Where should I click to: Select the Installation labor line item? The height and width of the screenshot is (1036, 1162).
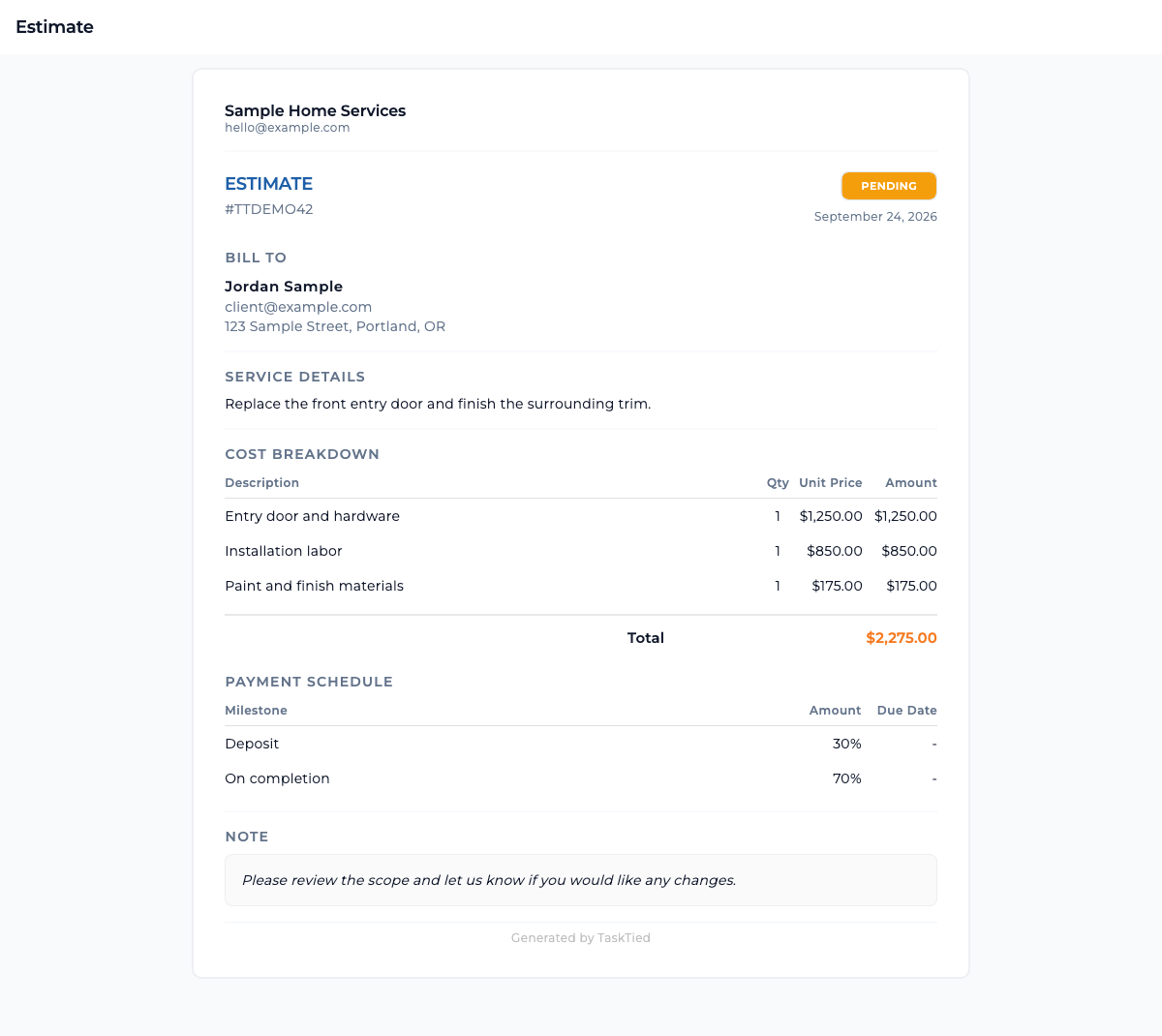tap(581, 551)
